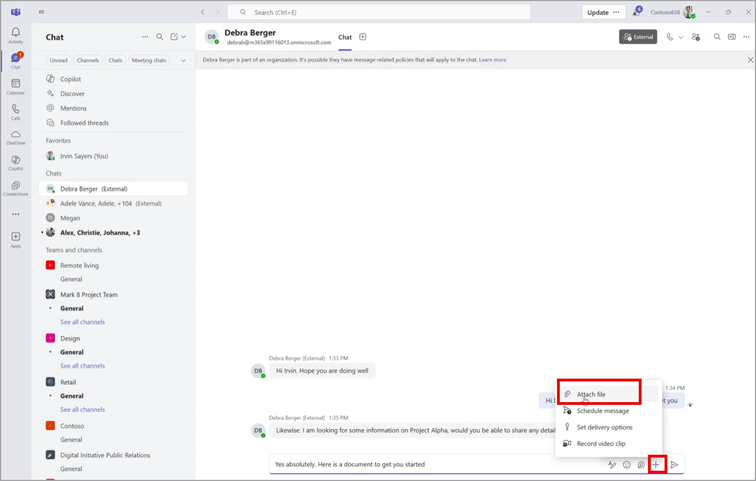Viewport: 756px width, 481px height.
Task: Toggle the Channels filter chip
Action: tap(88, 60)
